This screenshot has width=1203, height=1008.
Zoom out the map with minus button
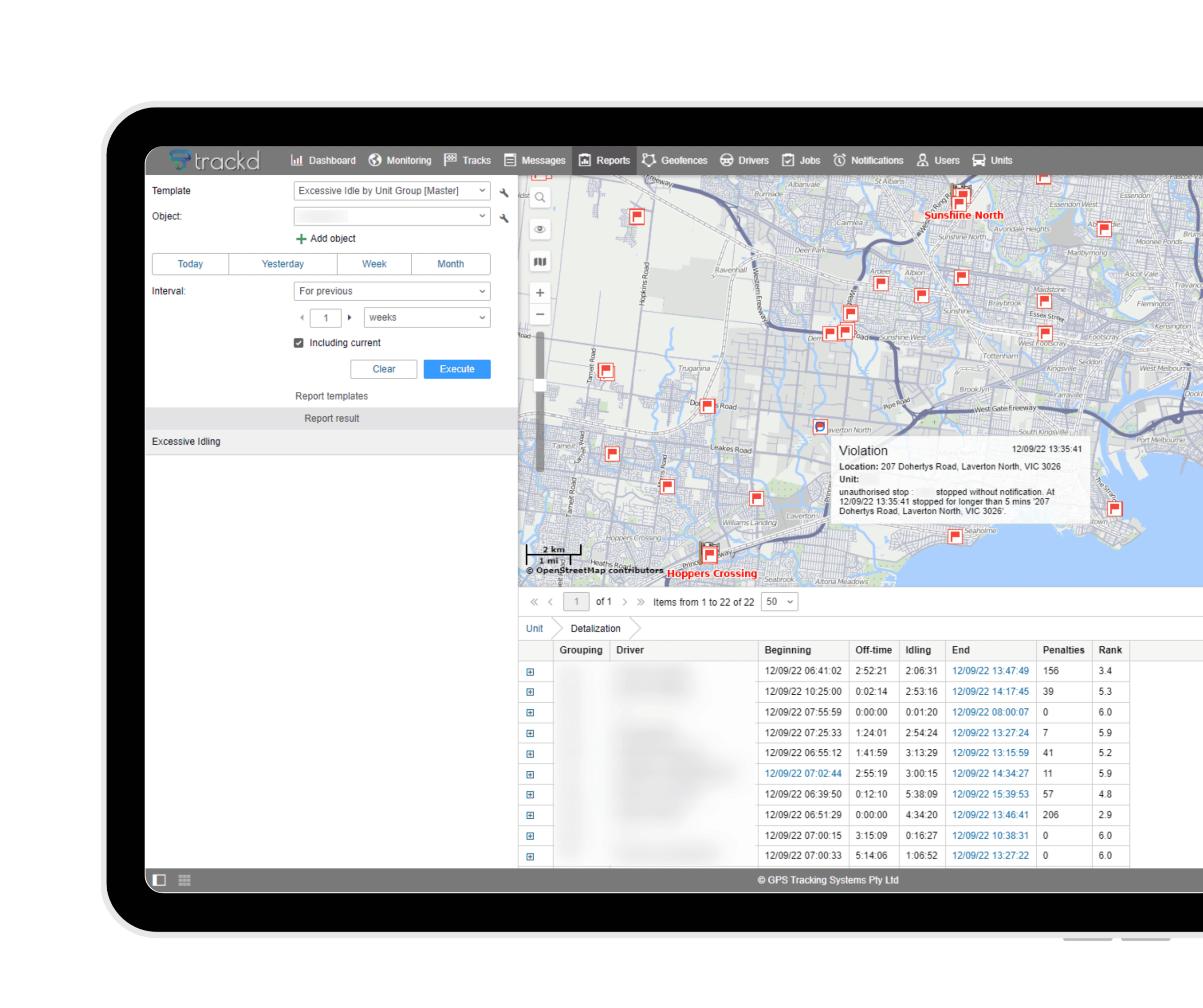click(539, 314)
